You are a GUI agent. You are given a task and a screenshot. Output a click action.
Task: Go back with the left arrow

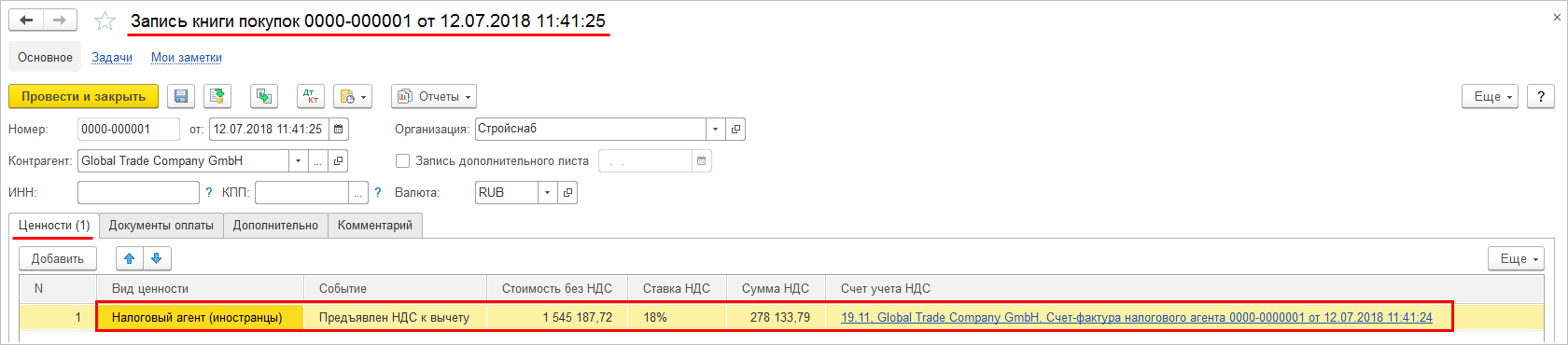click(26, 21)
